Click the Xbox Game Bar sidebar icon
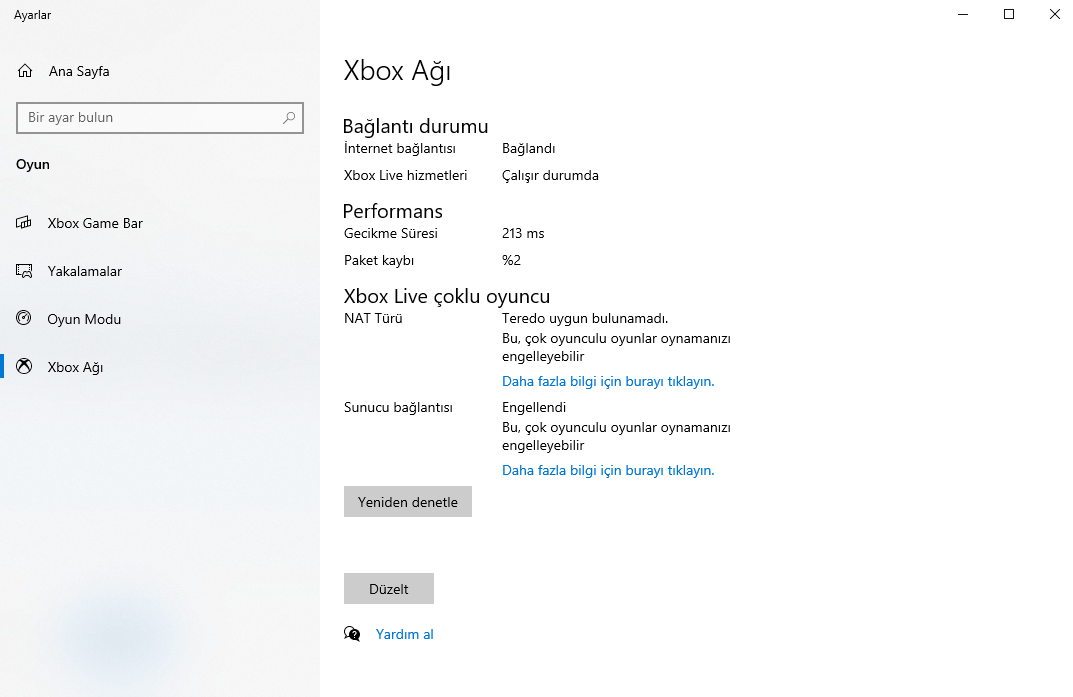The image size is (1073, 697). click(x=24, y=222)
